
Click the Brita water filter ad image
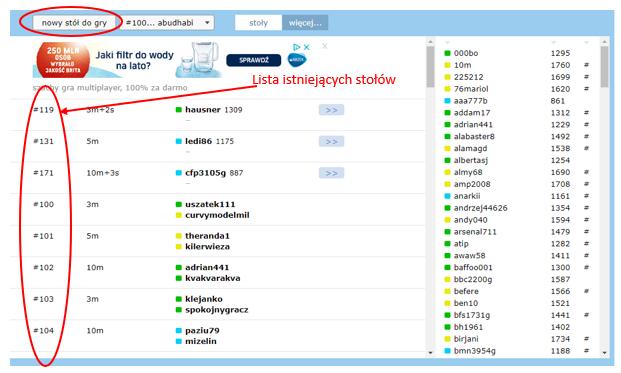171,60
